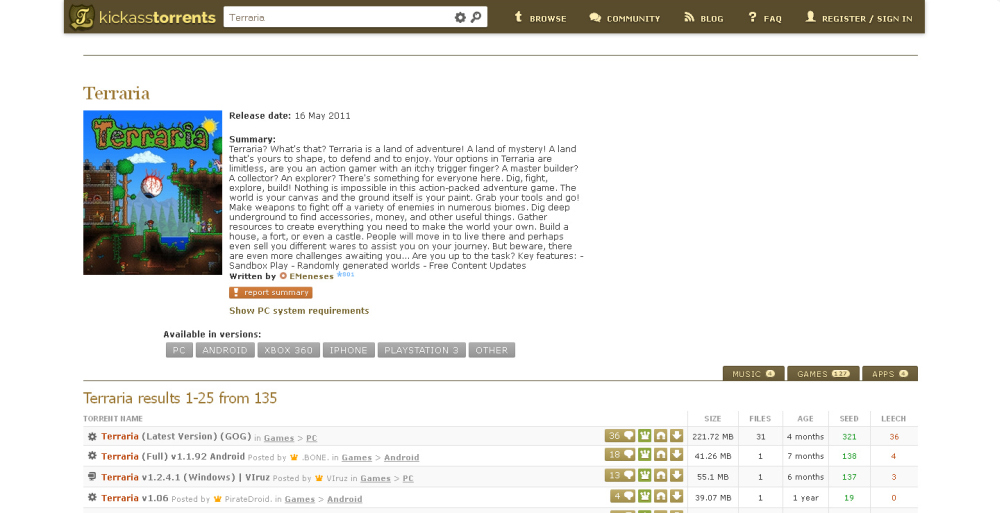The width and height of the screenshot is (1000, 513).
Task: Click gear type icon of v1.06 row
Action: [x=92, y=498]
